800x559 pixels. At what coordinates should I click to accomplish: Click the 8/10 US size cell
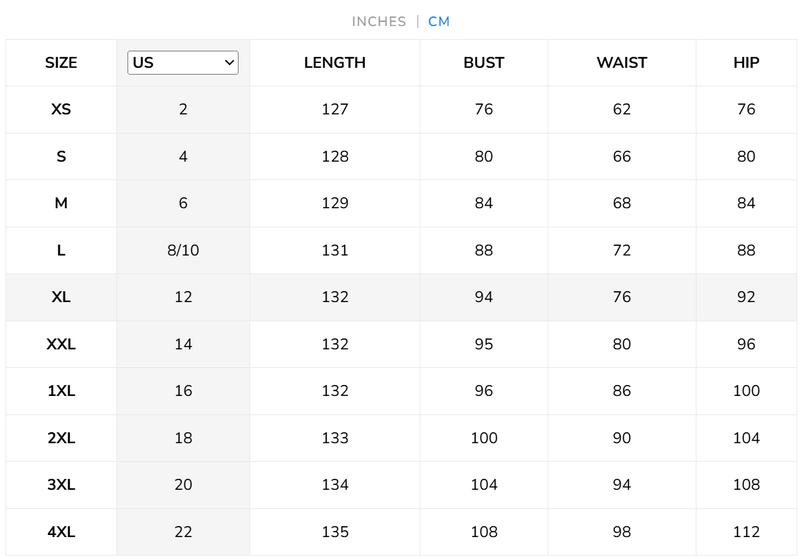(183, 250)
